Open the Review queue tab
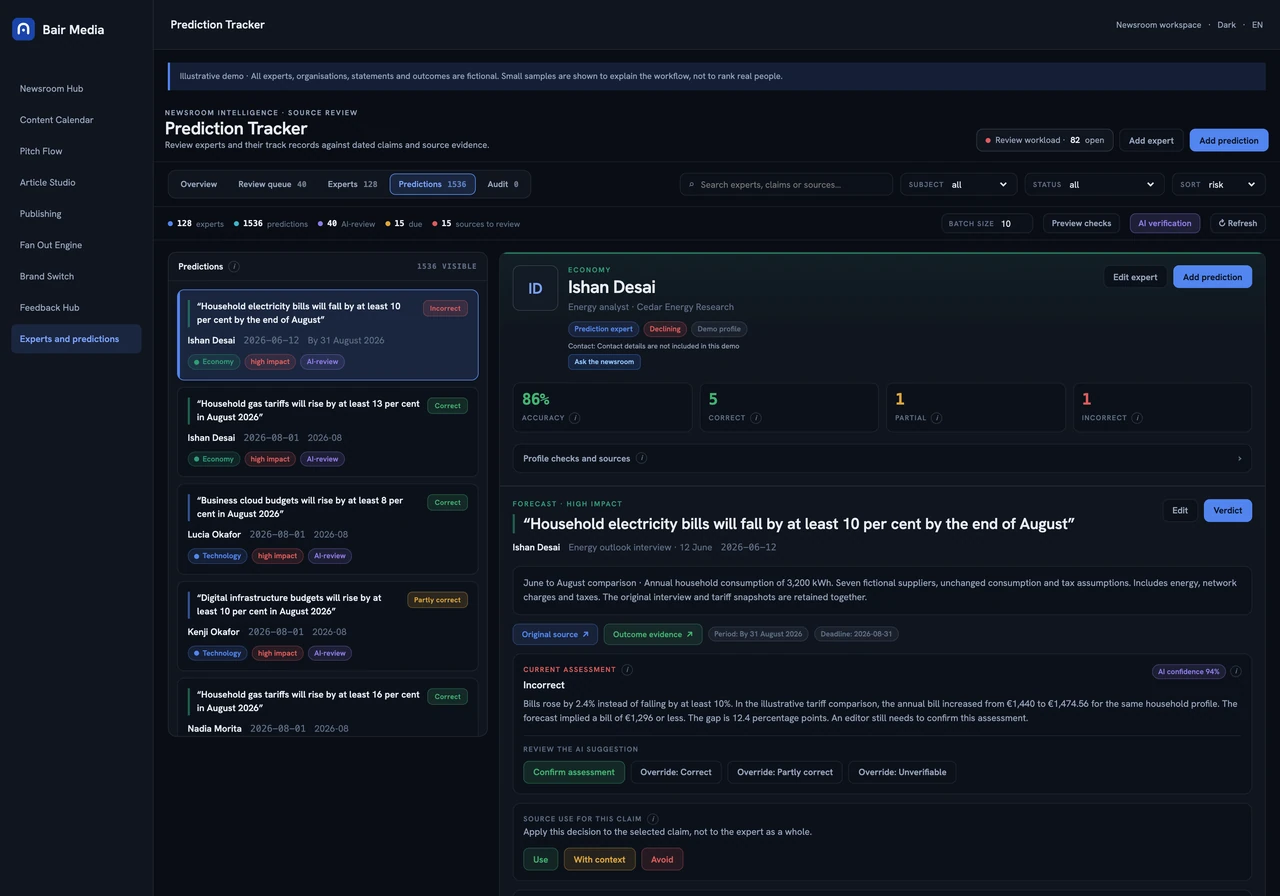Viewport: 1280px width, 896px height. 272,184
